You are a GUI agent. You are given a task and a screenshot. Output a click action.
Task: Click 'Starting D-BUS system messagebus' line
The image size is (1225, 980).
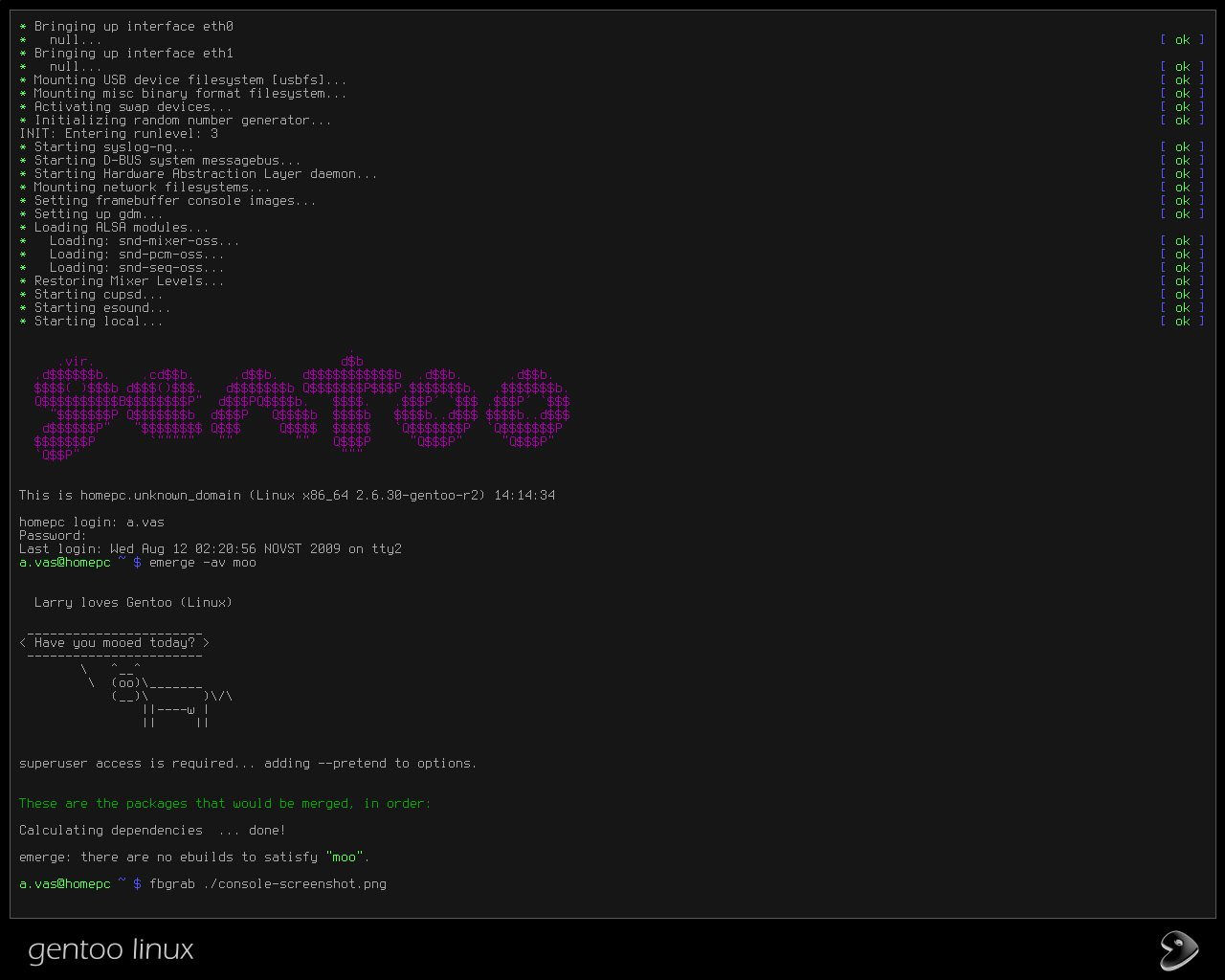pyautogui.click(x=161, y=161)
